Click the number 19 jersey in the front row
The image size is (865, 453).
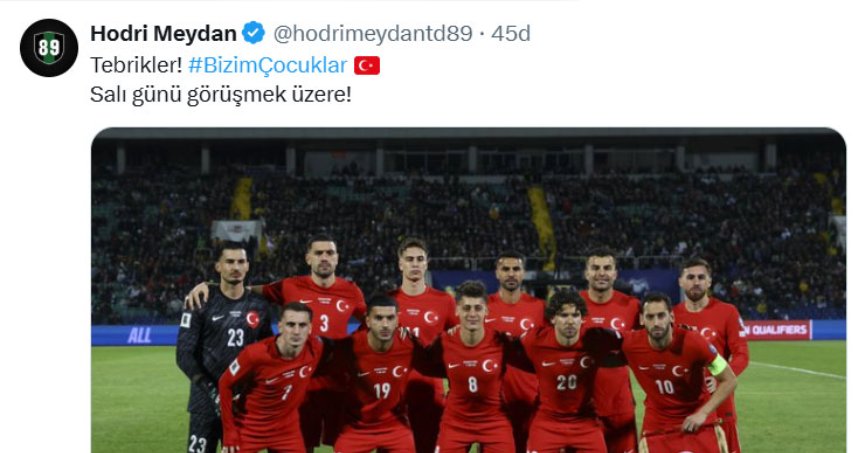pos(382,391)
